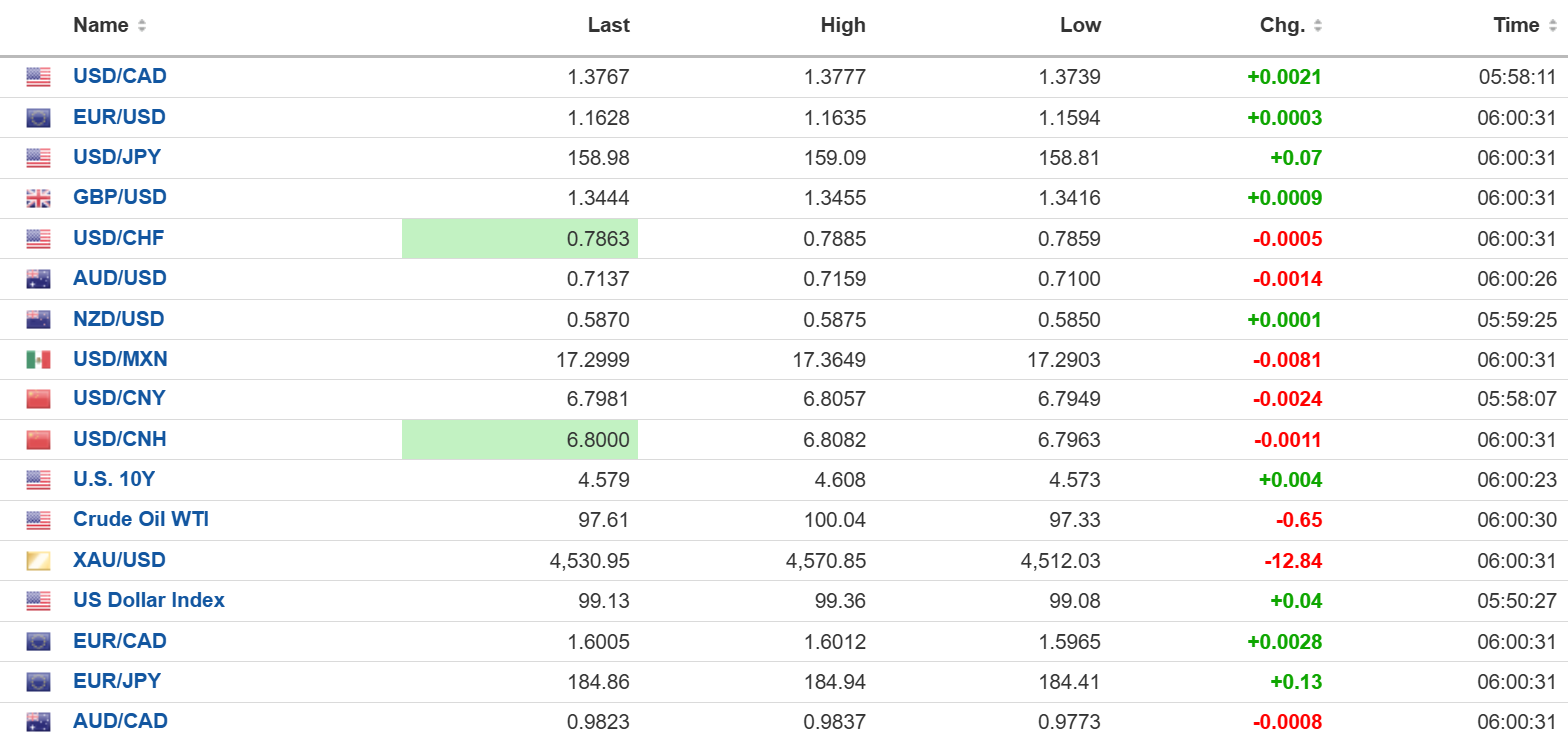Sort table using Name column arrows

(142, 26)
